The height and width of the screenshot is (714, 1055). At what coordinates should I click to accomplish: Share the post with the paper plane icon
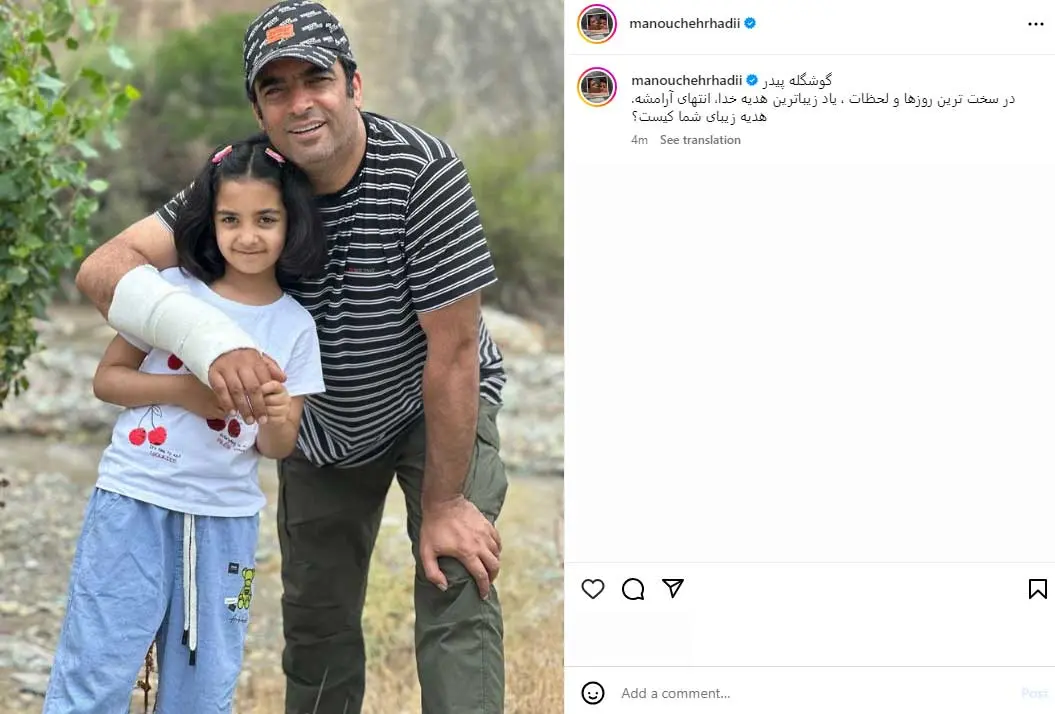pos(673,588)
